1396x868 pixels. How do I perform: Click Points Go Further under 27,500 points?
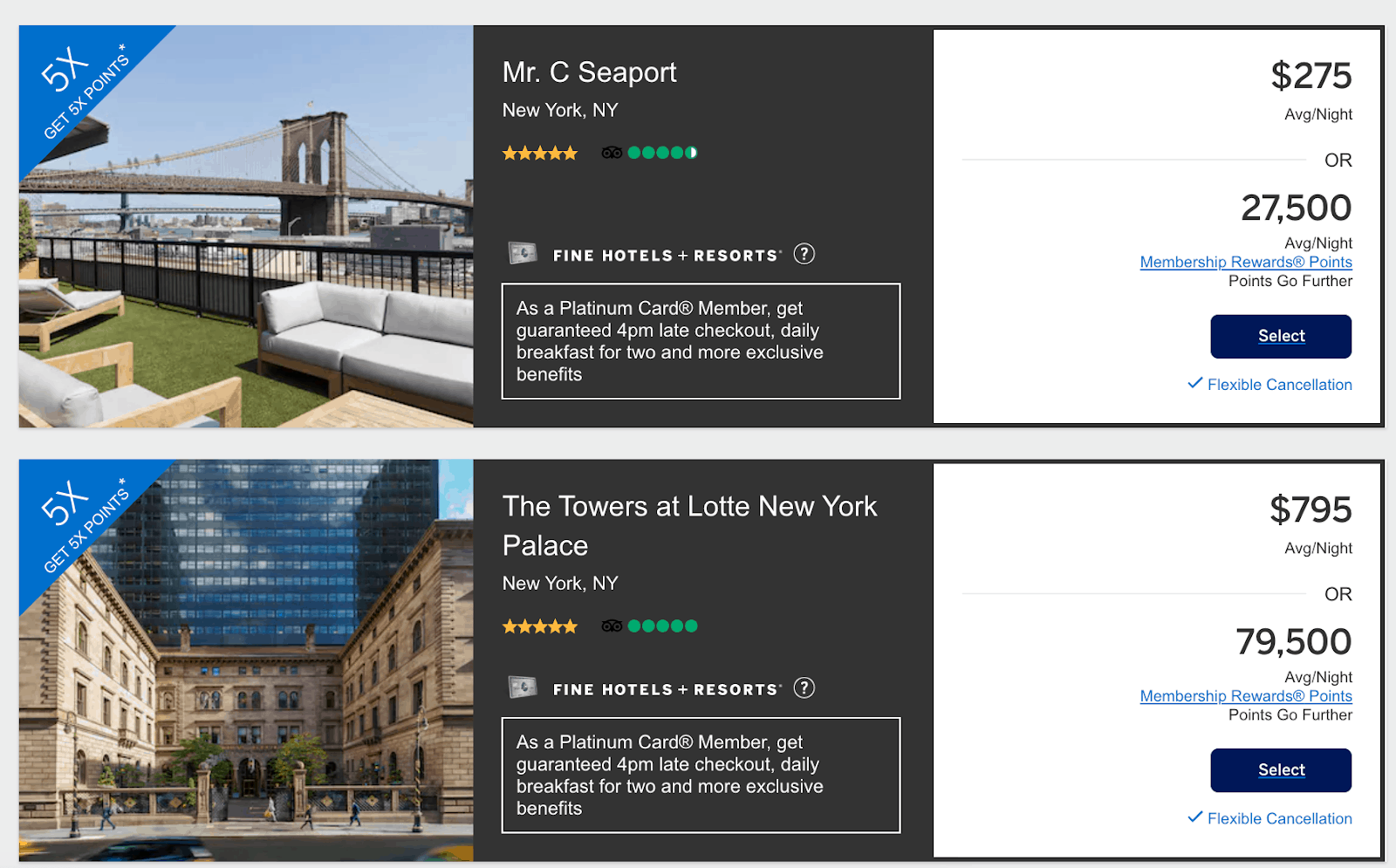(1290, 281)
